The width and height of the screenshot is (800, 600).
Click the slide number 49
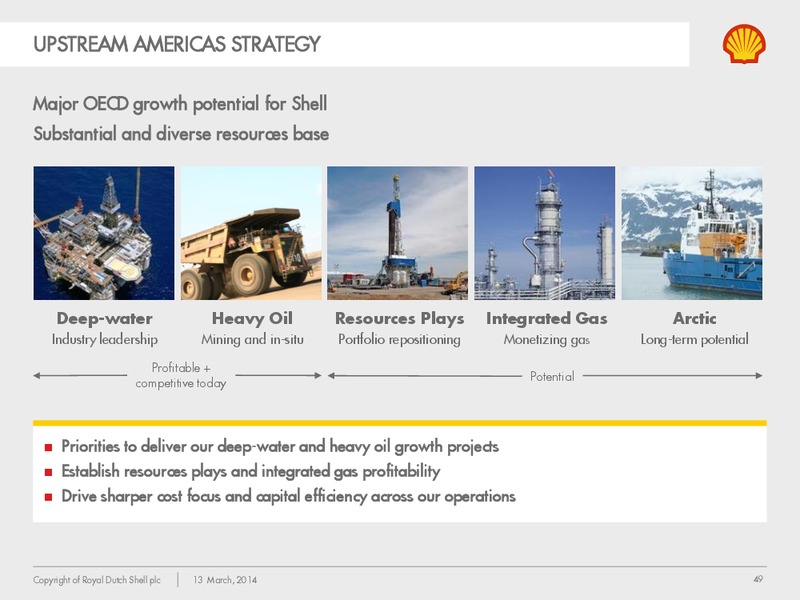758,579
